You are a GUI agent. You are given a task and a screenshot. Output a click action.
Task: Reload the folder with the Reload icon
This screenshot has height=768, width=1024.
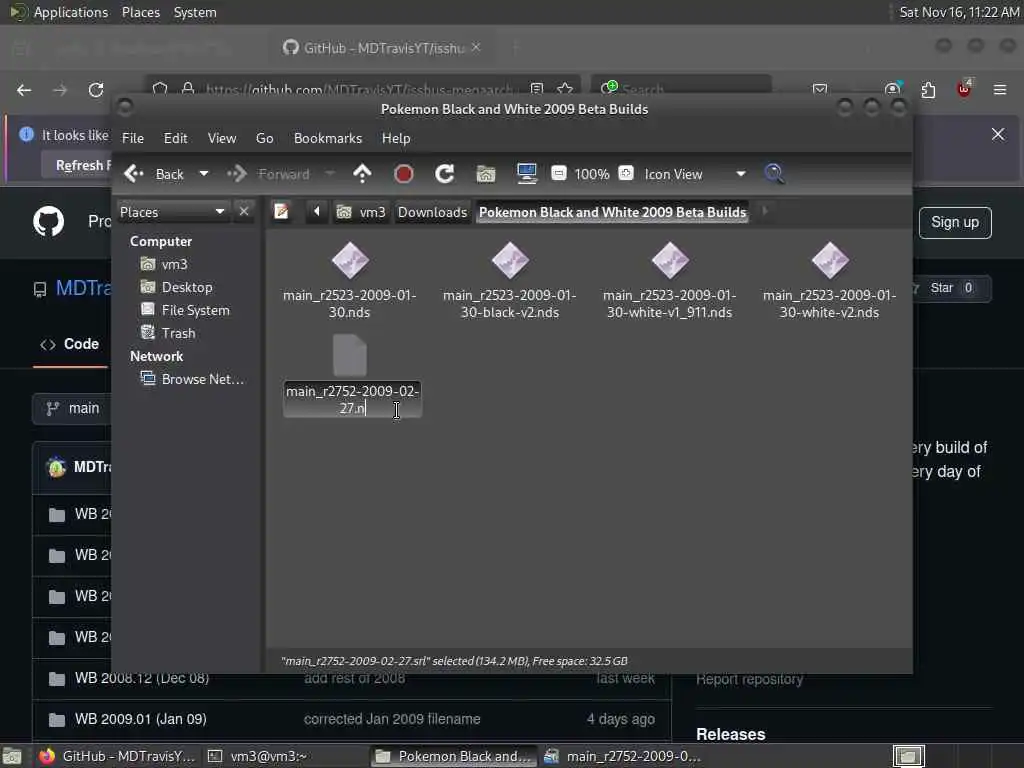point(445,174)
